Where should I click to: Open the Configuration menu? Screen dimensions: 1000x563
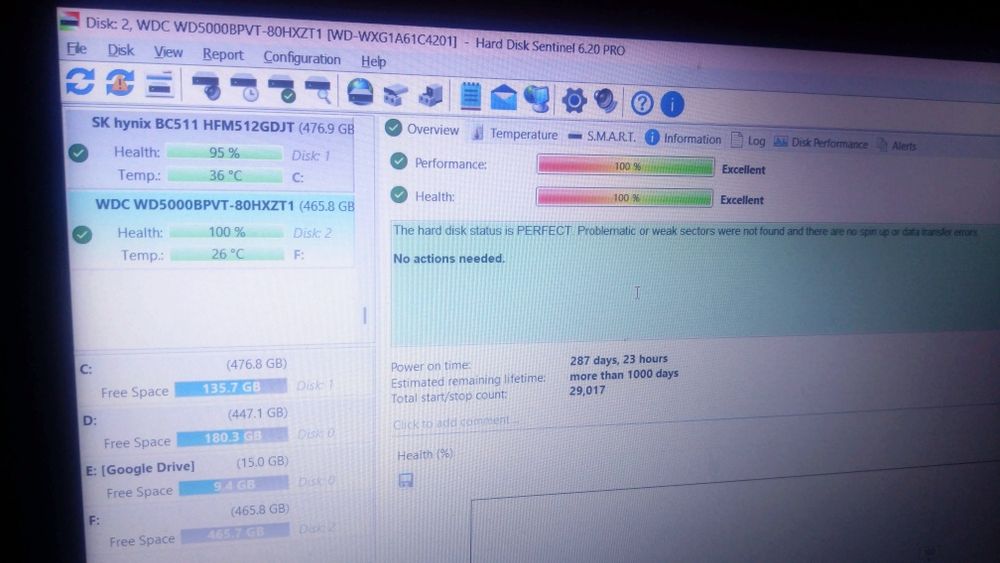[302, 58]
